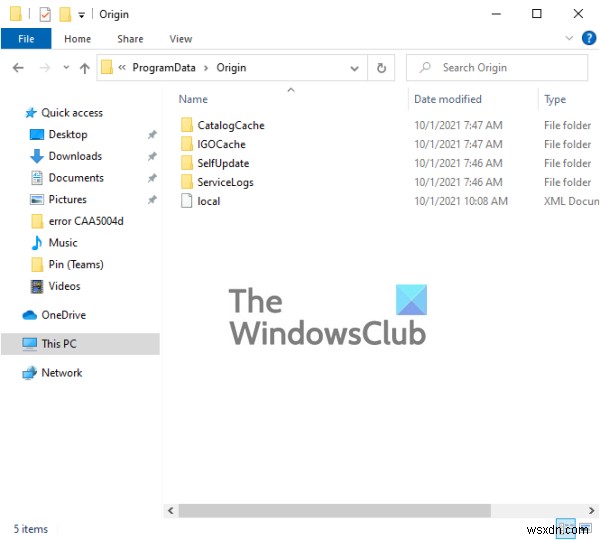Click ProgramData in the address bar
The height and width of the screenshot is (540, 600).
point(164,68)
